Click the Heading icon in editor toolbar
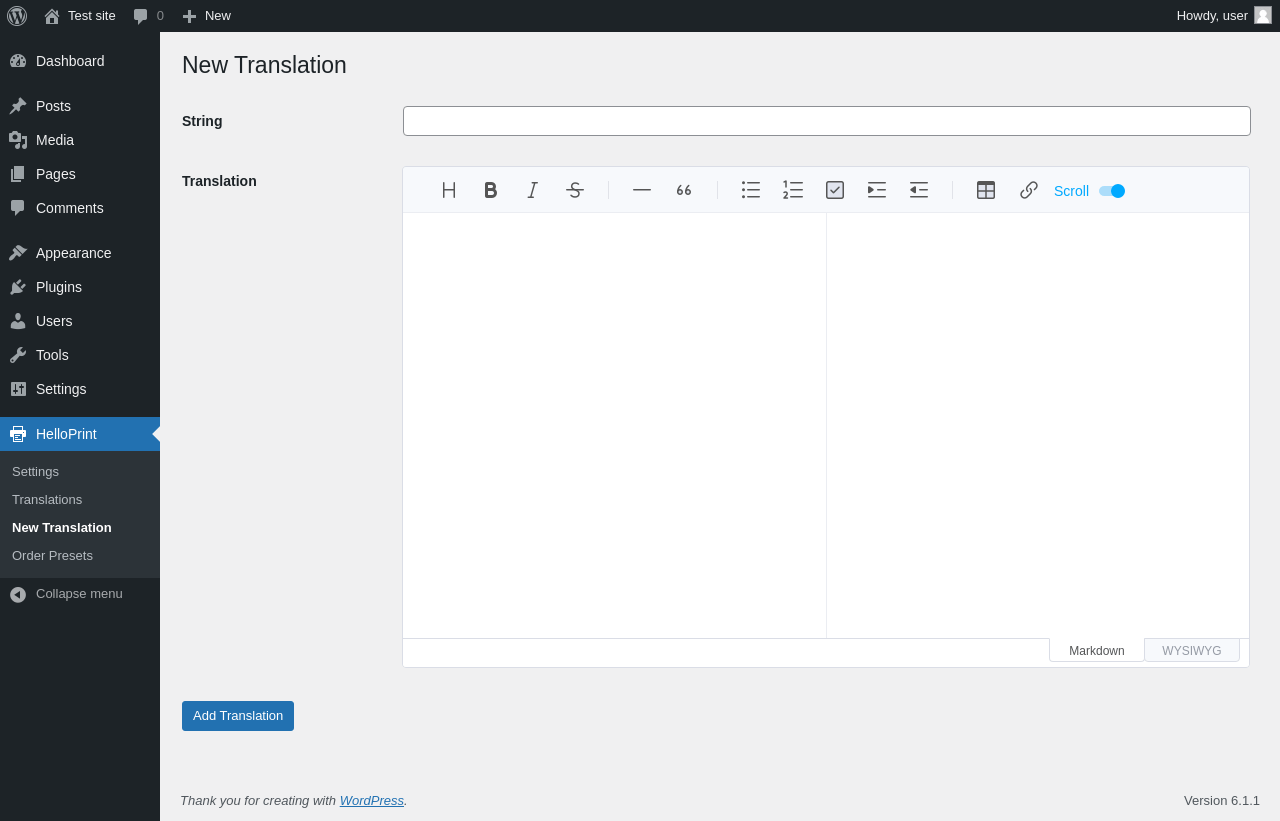 pos(449,190)
